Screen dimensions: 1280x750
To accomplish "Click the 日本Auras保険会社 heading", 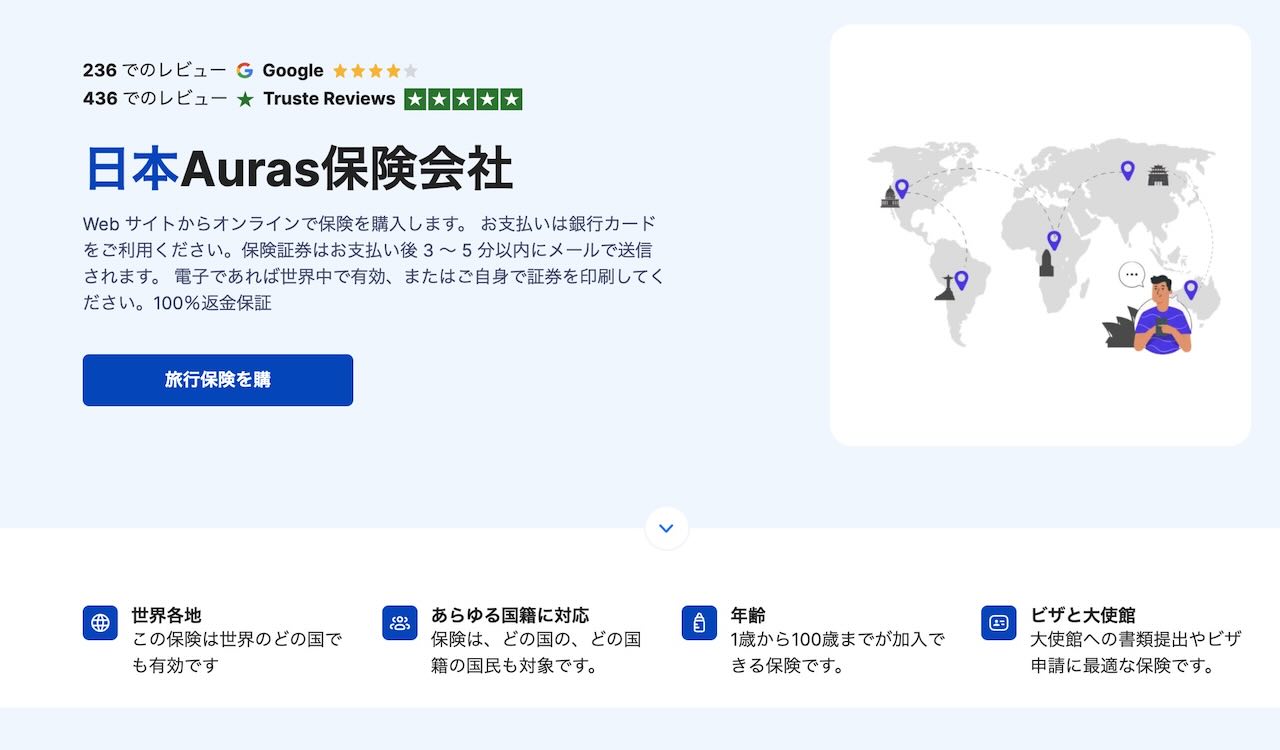I will (x=298, y=168).
